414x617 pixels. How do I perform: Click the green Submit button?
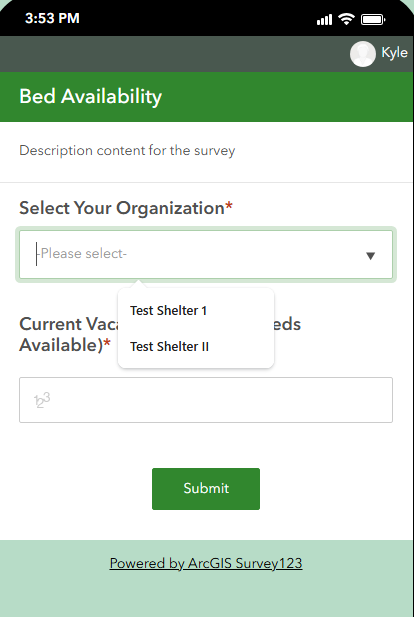tap(206, 489)
